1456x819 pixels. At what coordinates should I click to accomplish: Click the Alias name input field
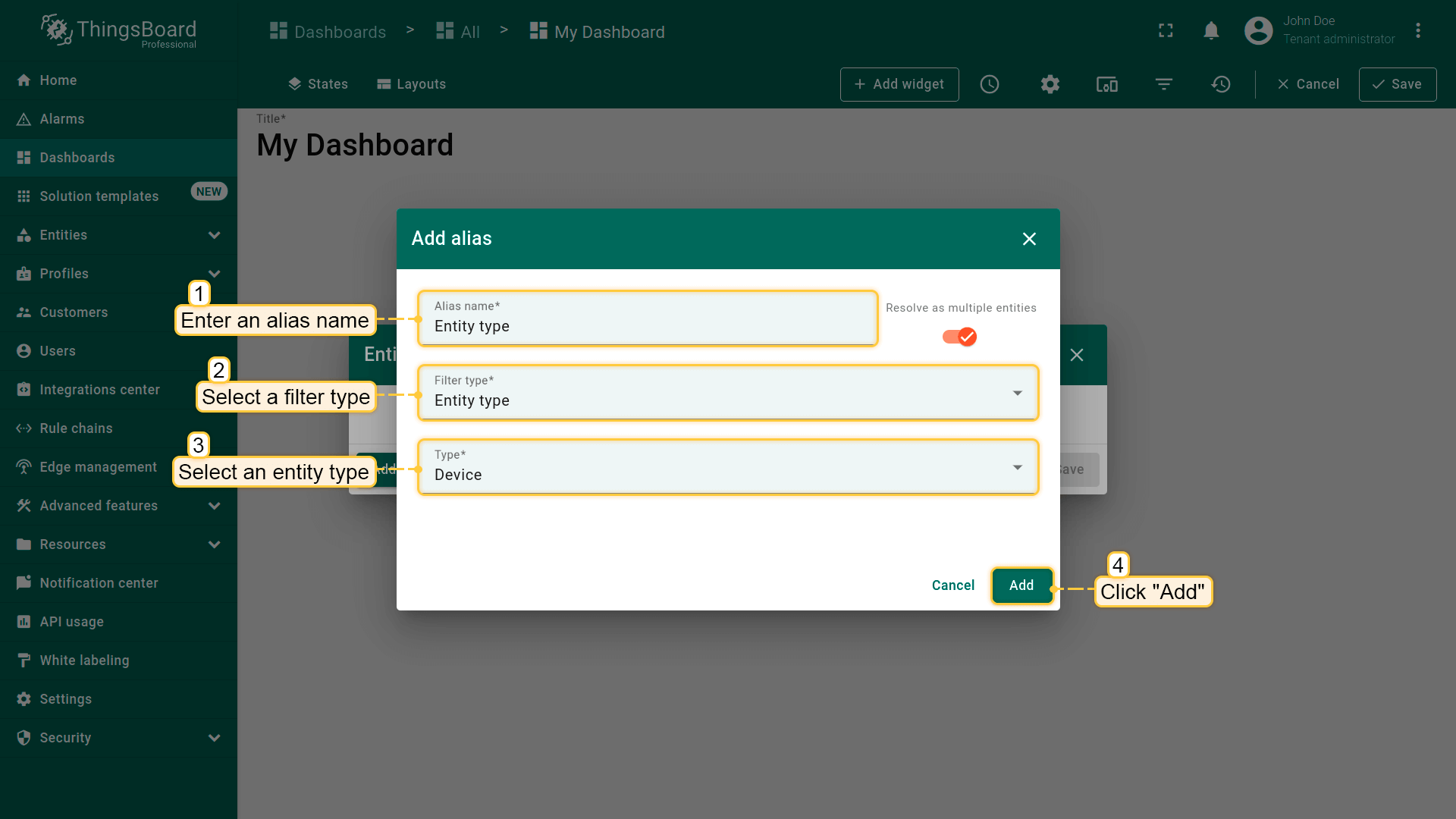click(x=648, y=326)
